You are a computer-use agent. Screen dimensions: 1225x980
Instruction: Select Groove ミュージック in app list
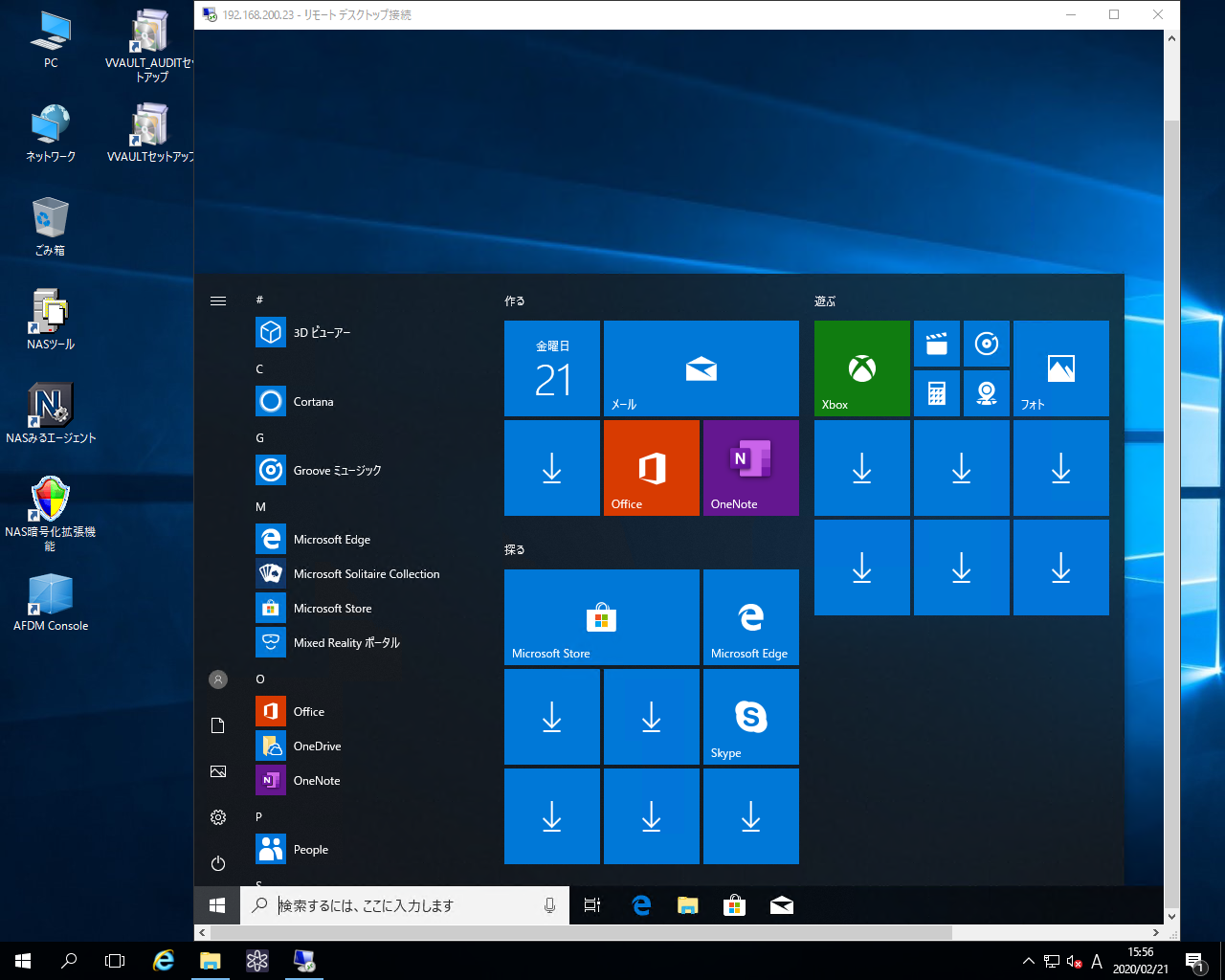[337, 471]
